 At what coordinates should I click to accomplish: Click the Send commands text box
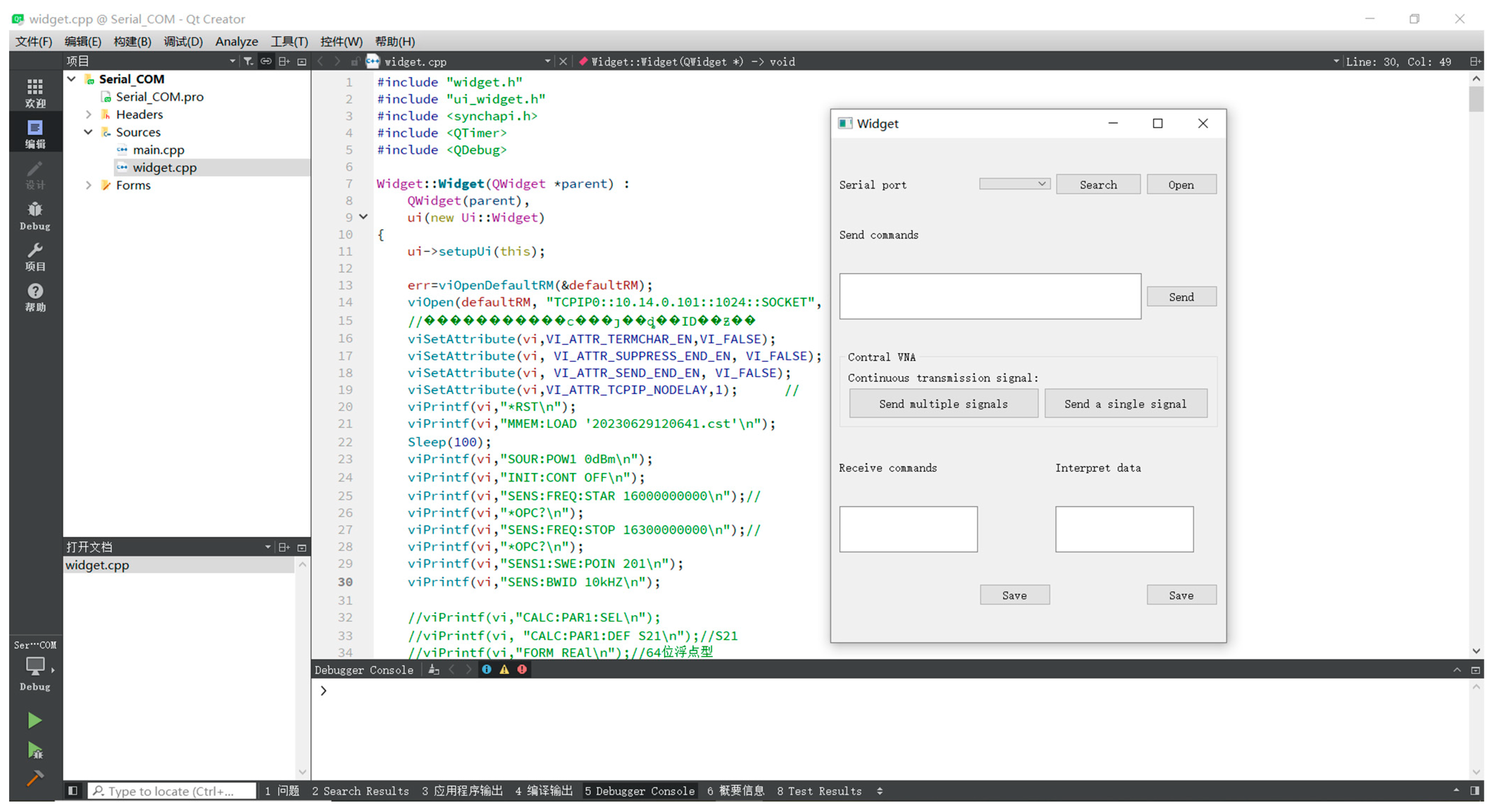coord(990,296)
